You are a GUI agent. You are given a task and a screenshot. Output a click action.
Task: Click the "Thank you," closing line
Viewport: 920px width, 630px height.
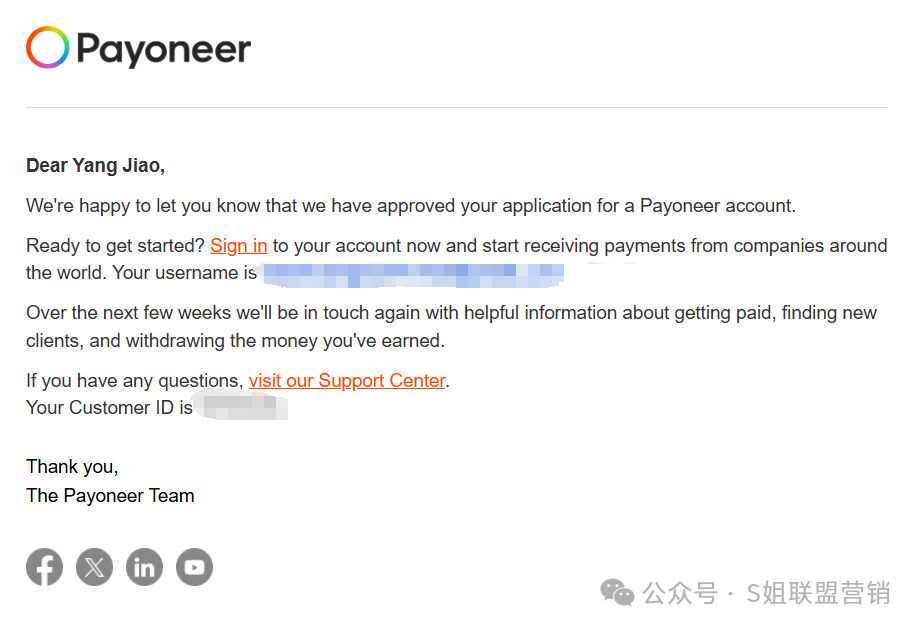pyautogui.click(x=72, y=467)
